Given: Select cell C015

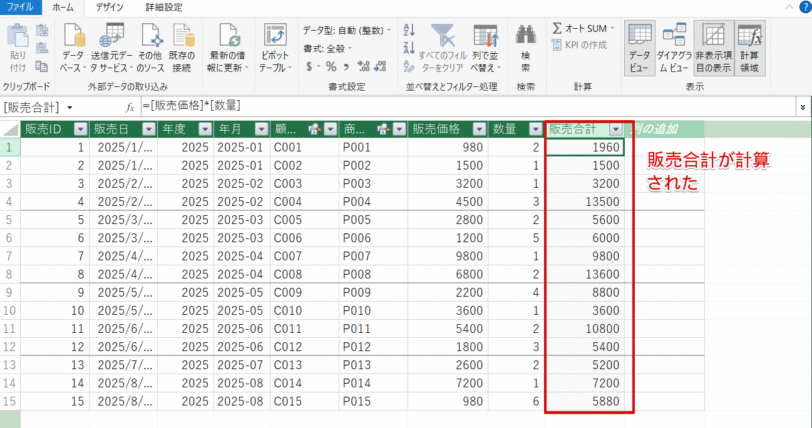Looking at the screenshot, I should coord(304,401).
